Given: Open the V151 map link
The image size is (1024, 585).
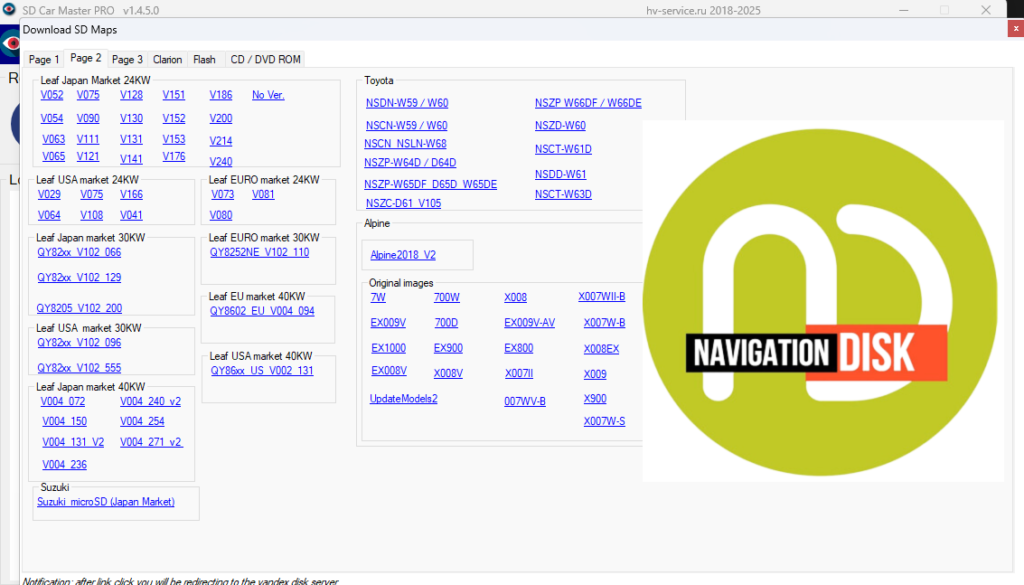Looking at the screenshot, I should (174, 95).
